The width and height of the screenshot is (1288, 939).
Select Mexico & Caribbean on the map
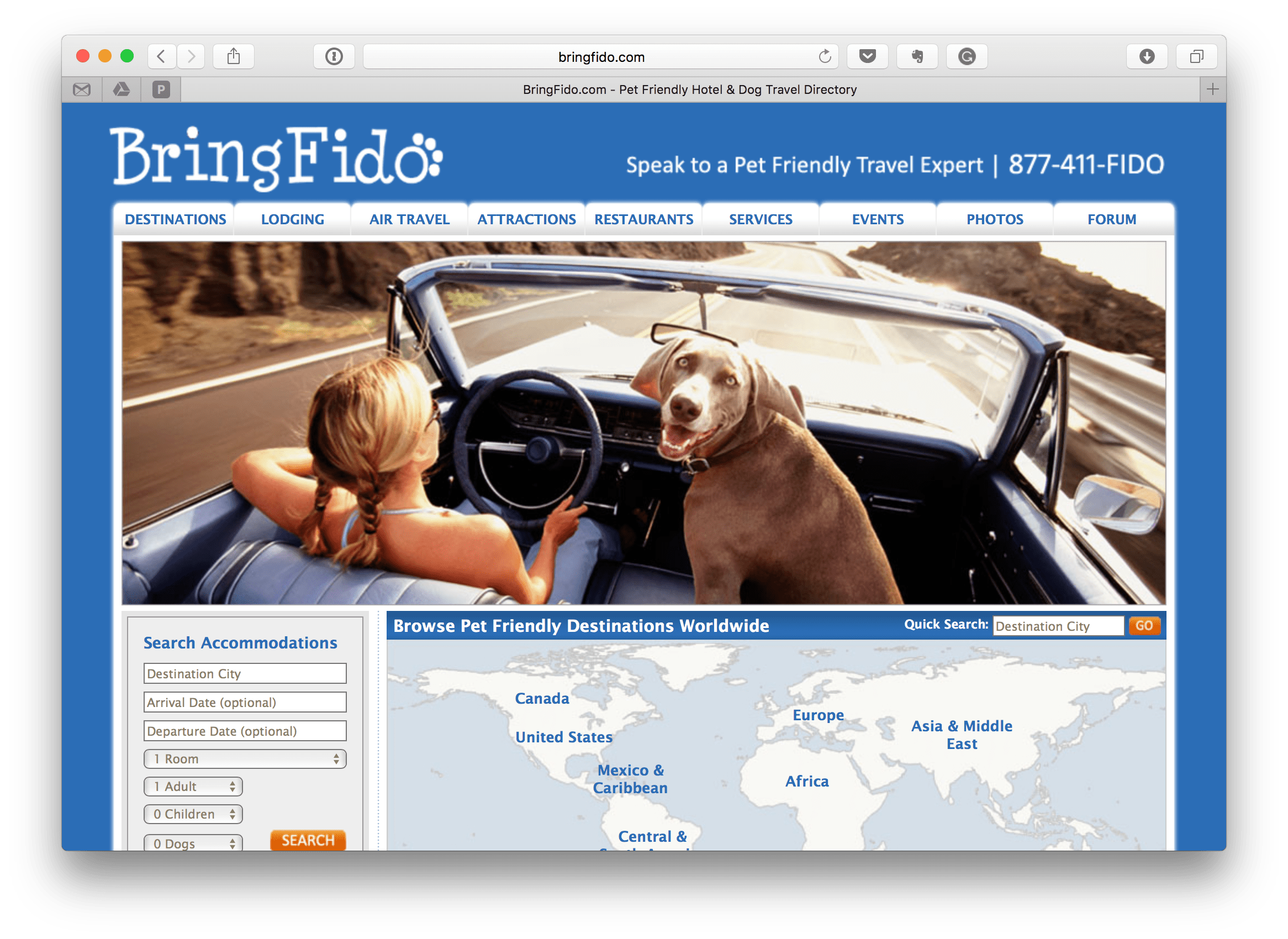pos(630,779)
